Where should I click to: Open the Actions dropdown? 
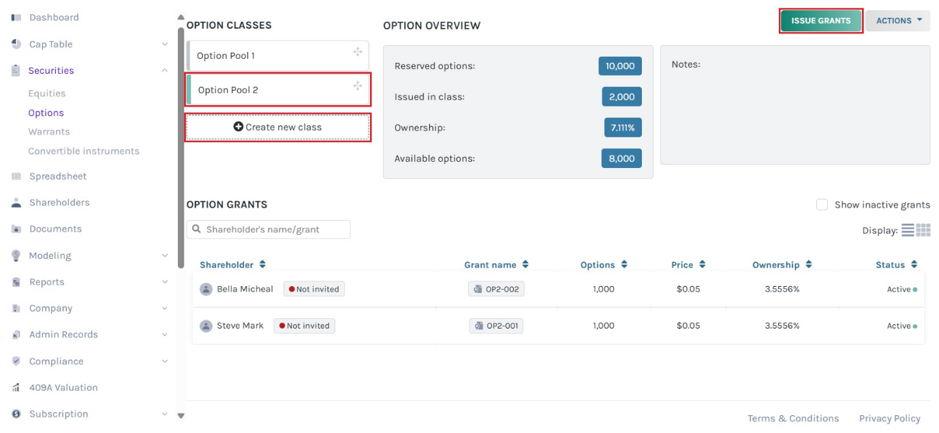point(898,20)
